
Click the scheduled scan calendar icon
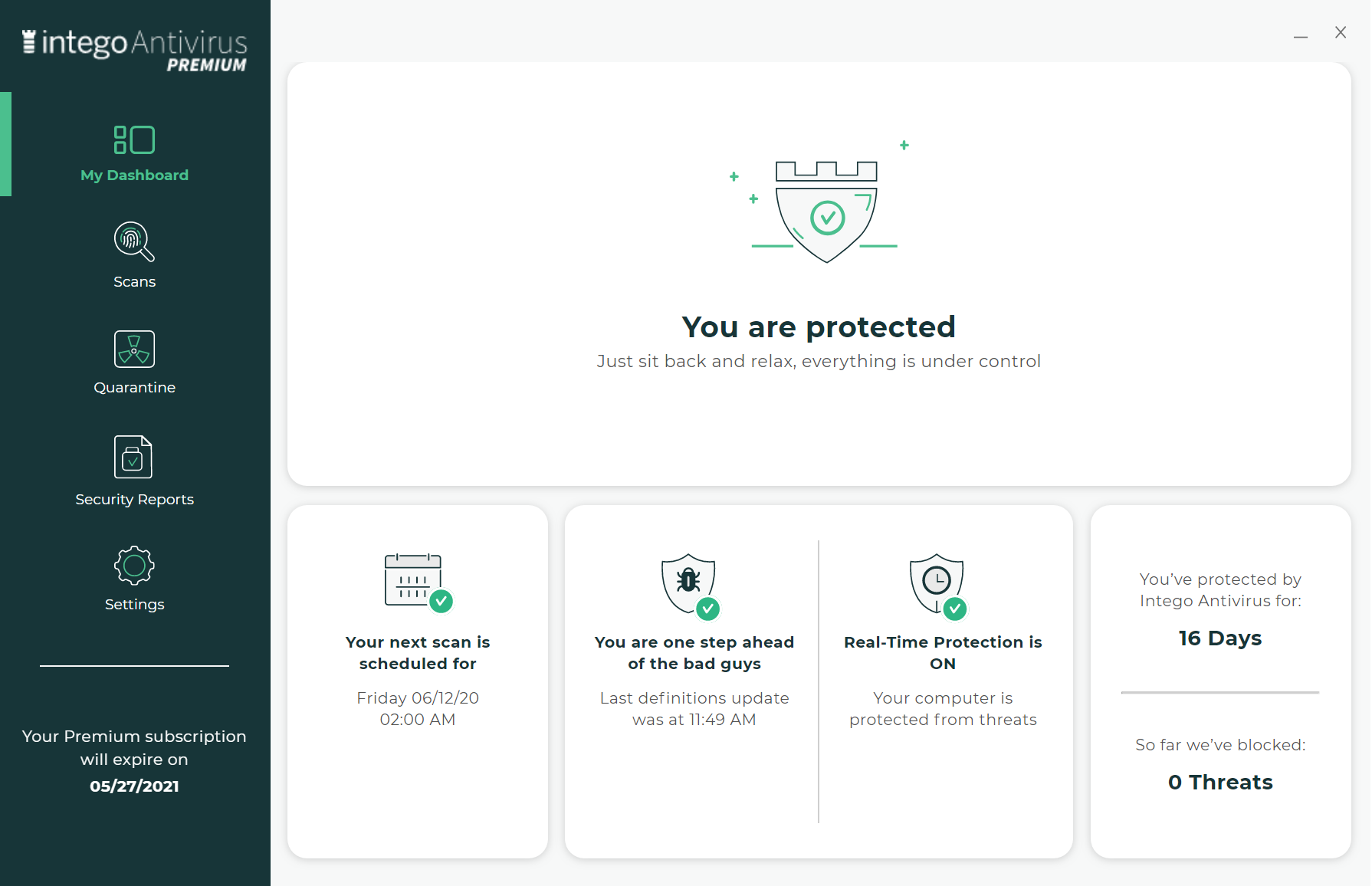418,582
